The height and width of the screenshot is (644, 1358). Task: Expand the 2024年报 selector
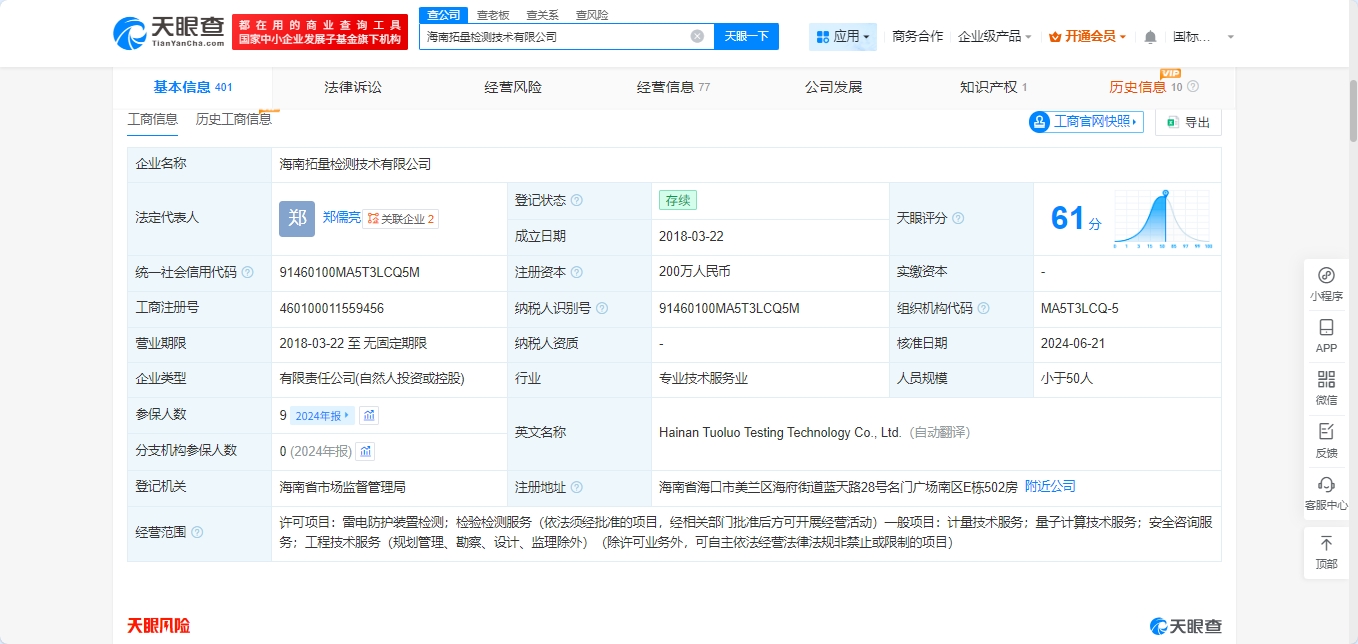[x=323, y=416]
